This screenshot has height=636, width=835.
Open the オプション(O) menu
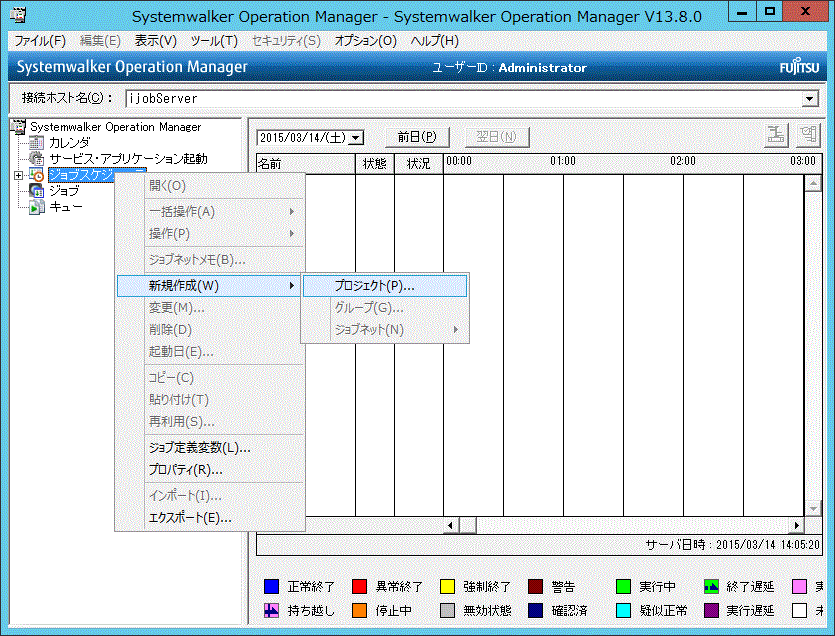point(365,41)
